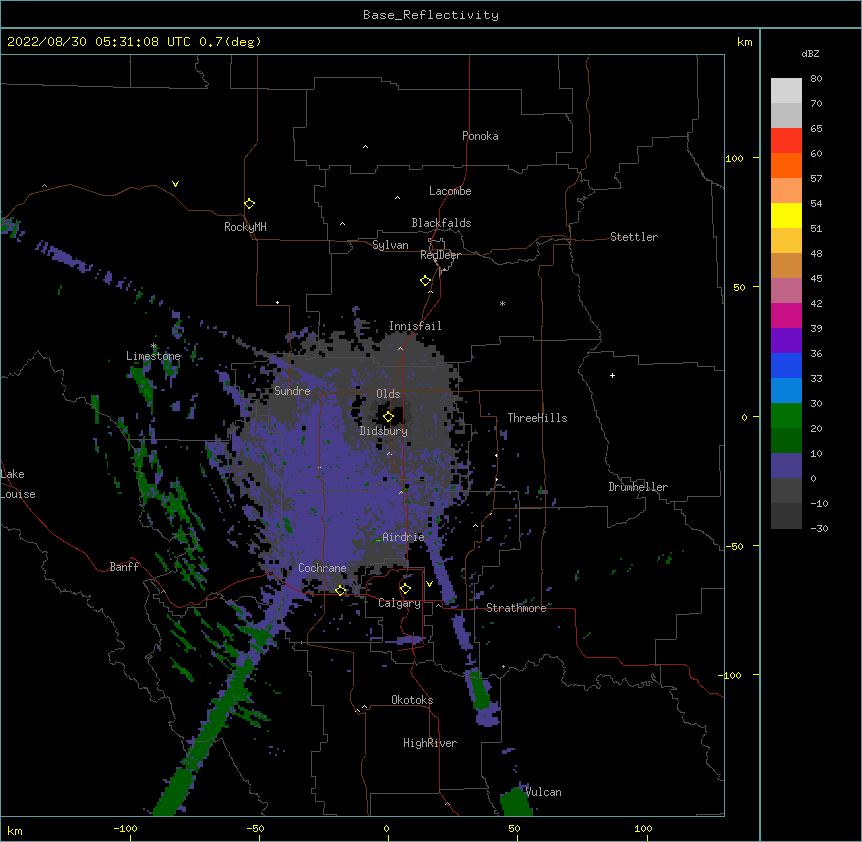Click the yellow diamond marker beside RockyMH

(250, 204)
